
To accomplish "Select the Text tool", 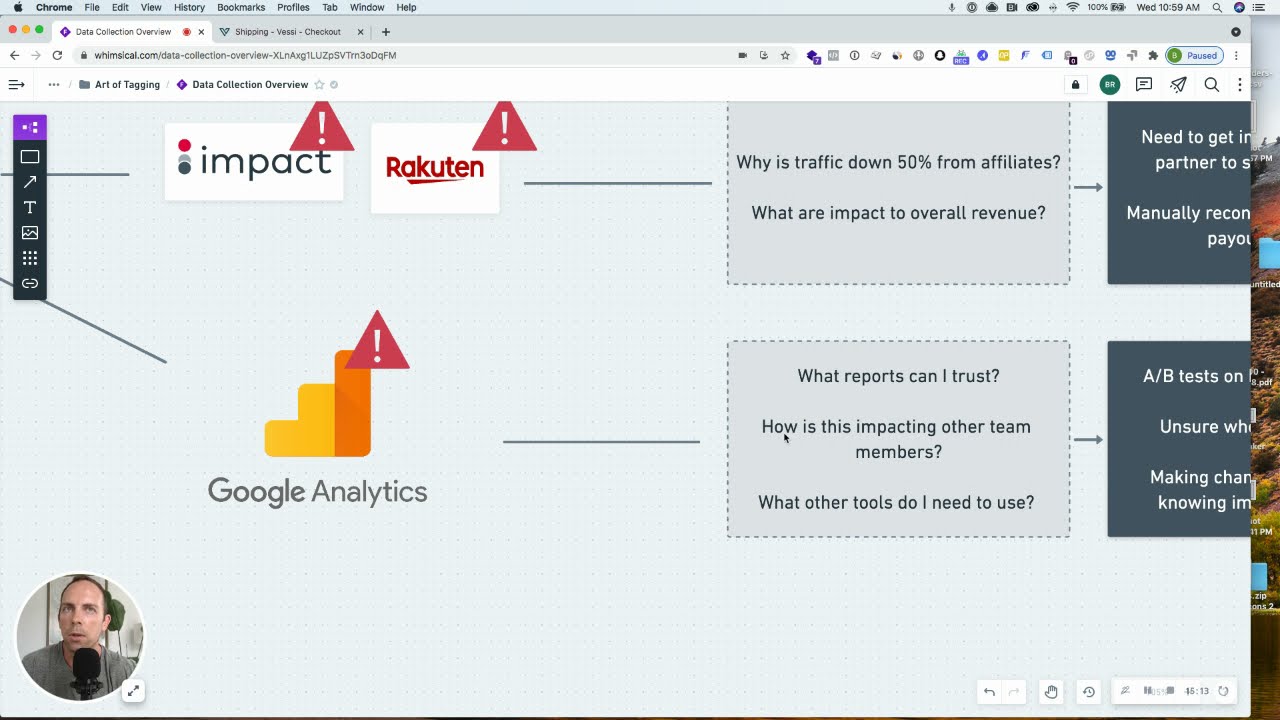I will coord(30,207).
